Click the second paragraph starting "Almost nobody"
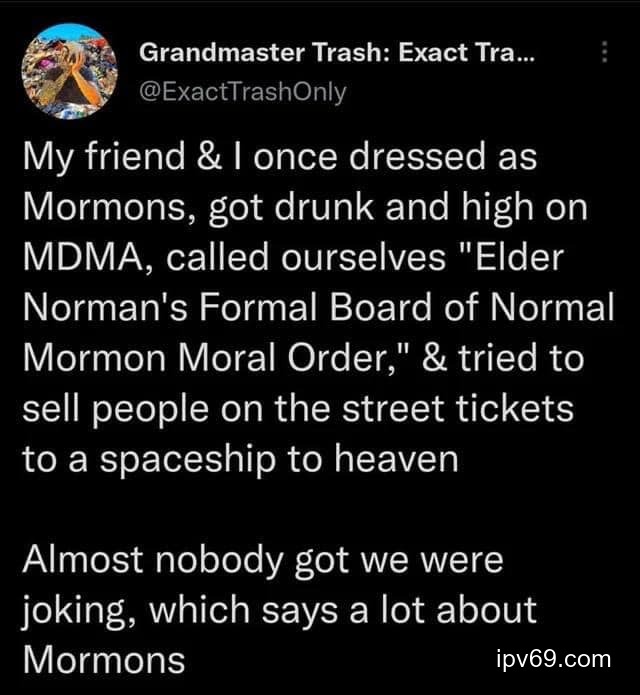This screenshot has height=695, width=640. (280, 609)
